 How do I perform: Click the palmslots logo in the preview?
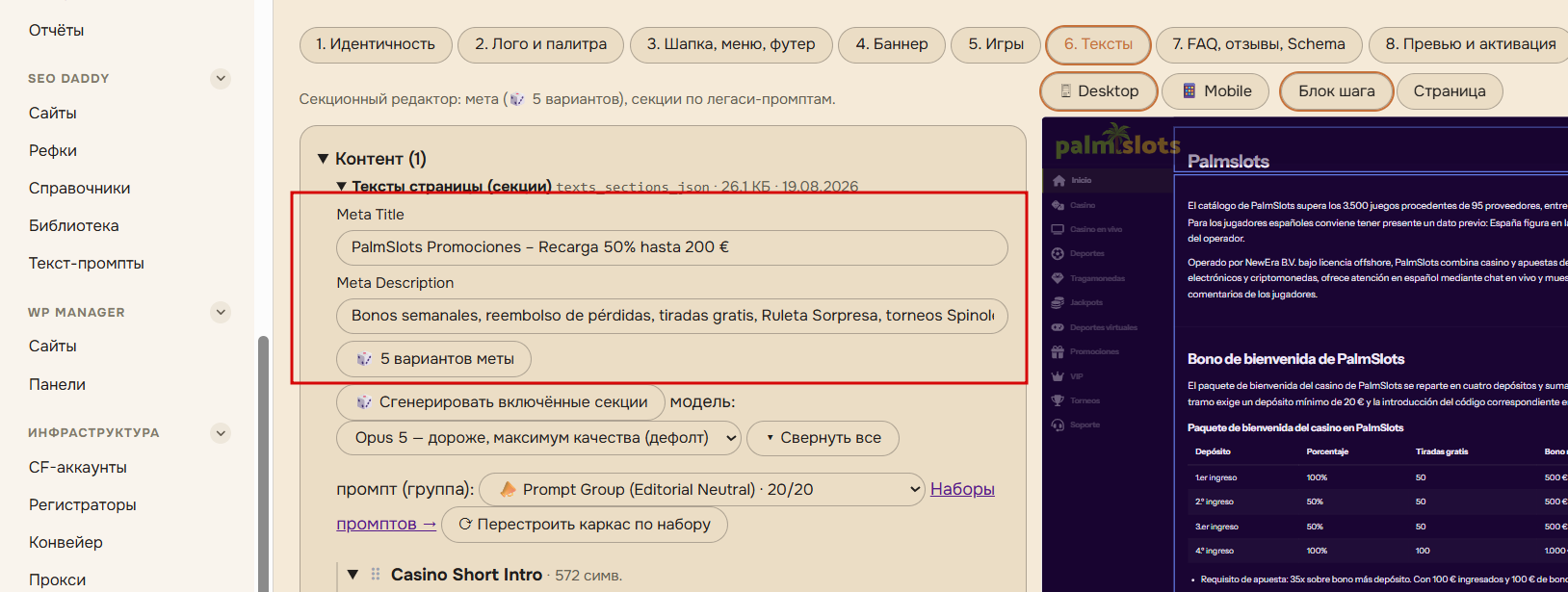(x=1117, y=142)
